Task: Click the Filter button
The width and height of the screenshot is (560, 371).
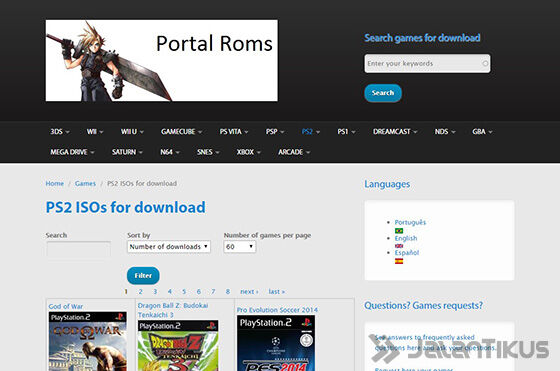Action: click(x=143, y=276)
